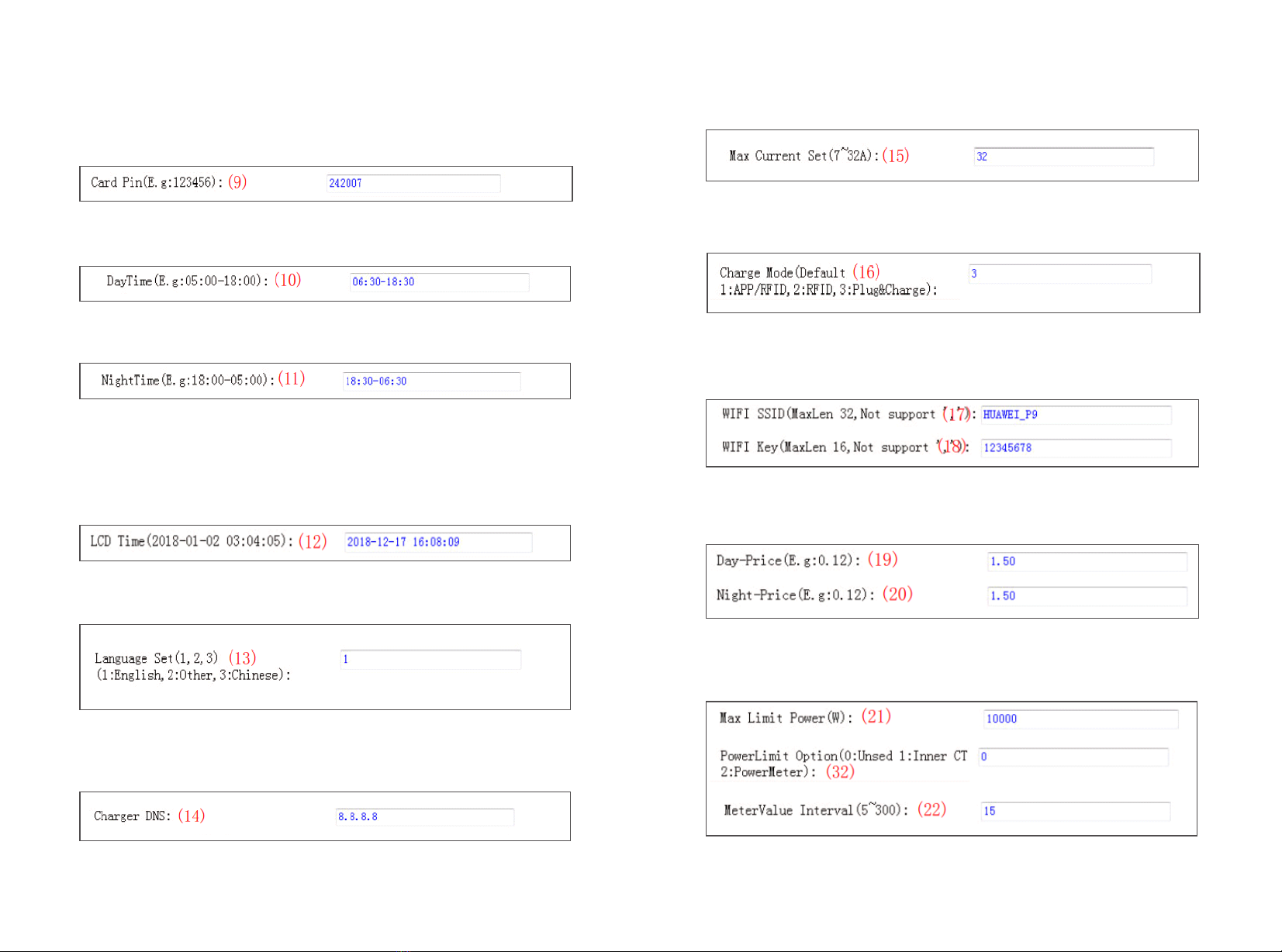This screenshot has width=1282, height=952.
Task: Click the 'Night-Price(E.g:0.12):' label
Action: [x=796, y=595]
